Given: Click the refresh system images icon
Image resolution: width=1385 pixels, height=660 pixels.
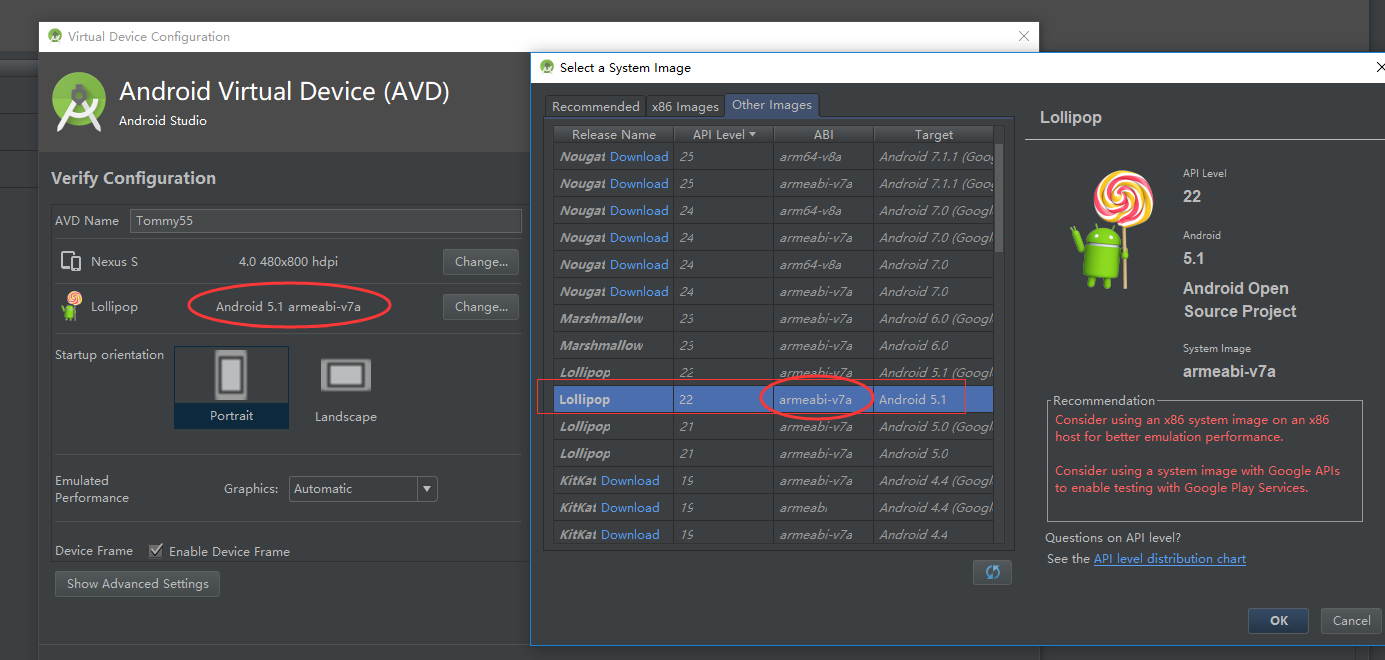Looking at the screenshot, I should point(992,572).
